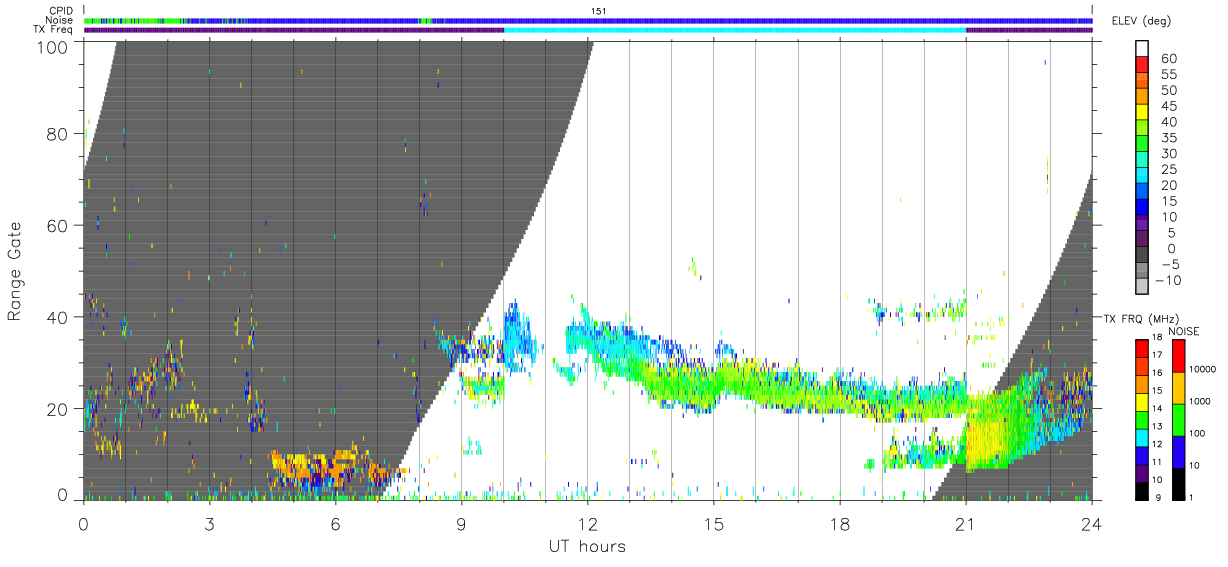
Task: Click the 24 tick on UT hours axis
Action: (x=1092, y=523)
